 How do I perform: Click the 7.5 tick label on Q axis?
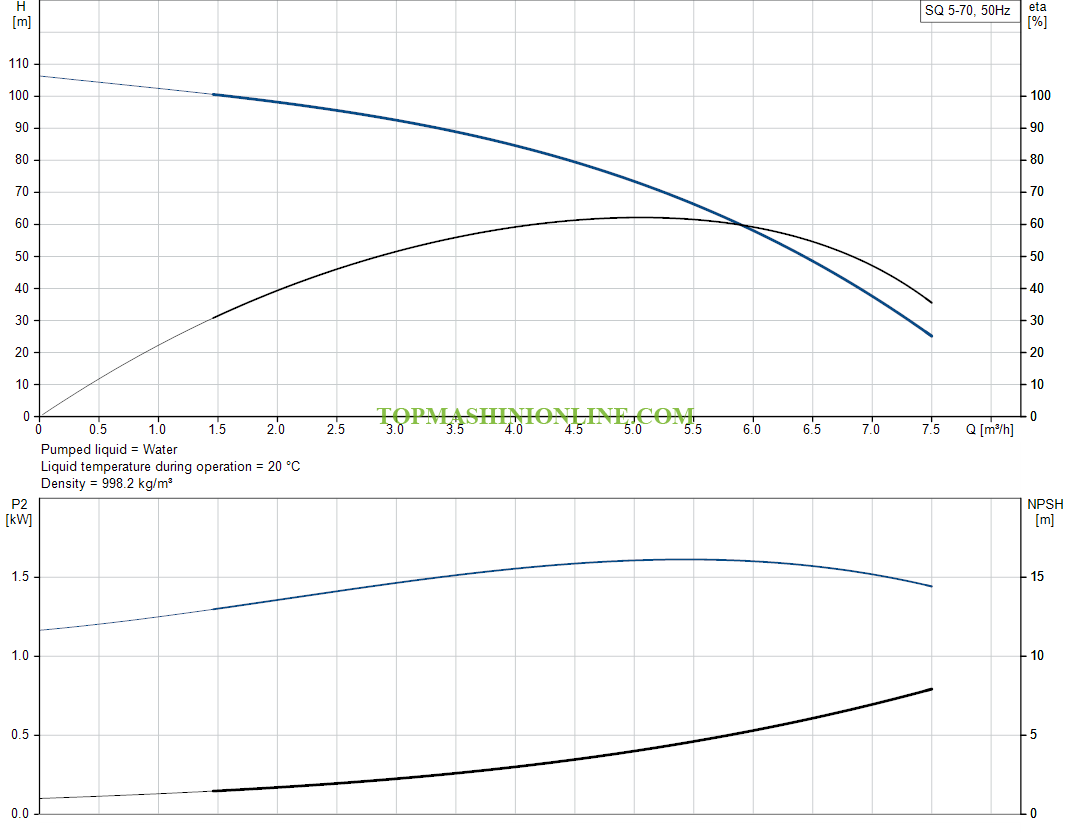[930, 429]
